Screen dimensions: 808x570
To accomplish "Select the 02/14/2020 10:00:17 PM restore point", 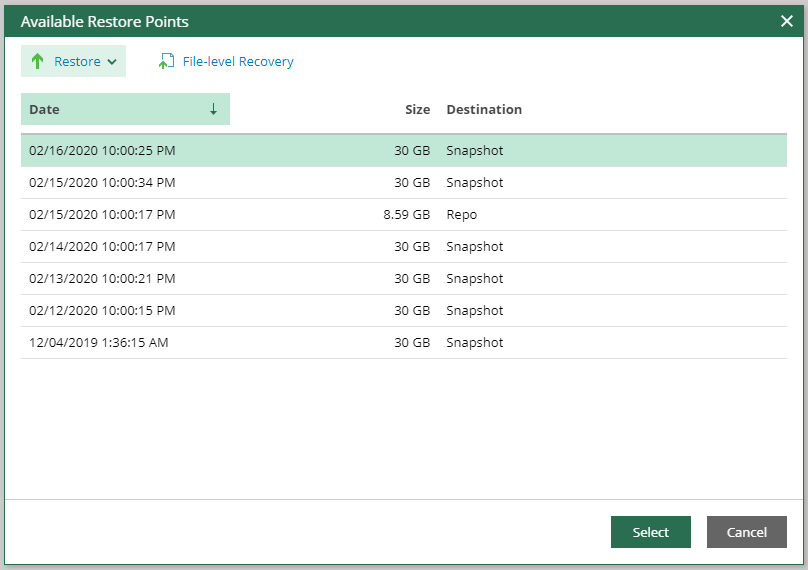I will [403, 246].
